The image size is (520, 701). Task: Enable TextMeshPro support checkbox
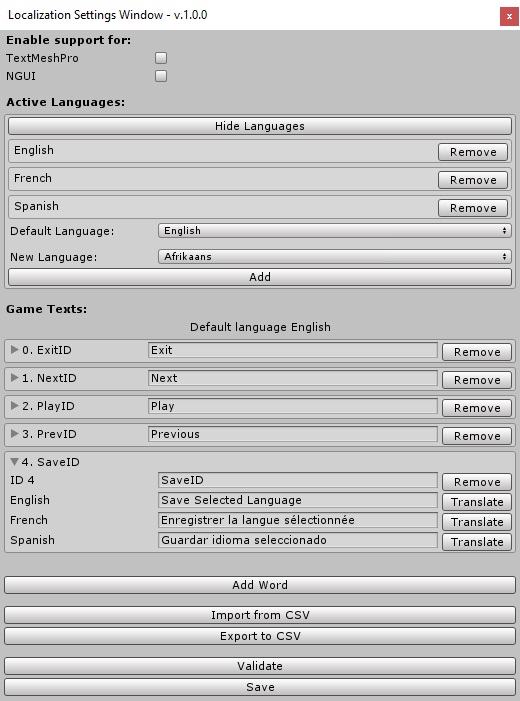(161, 58)
